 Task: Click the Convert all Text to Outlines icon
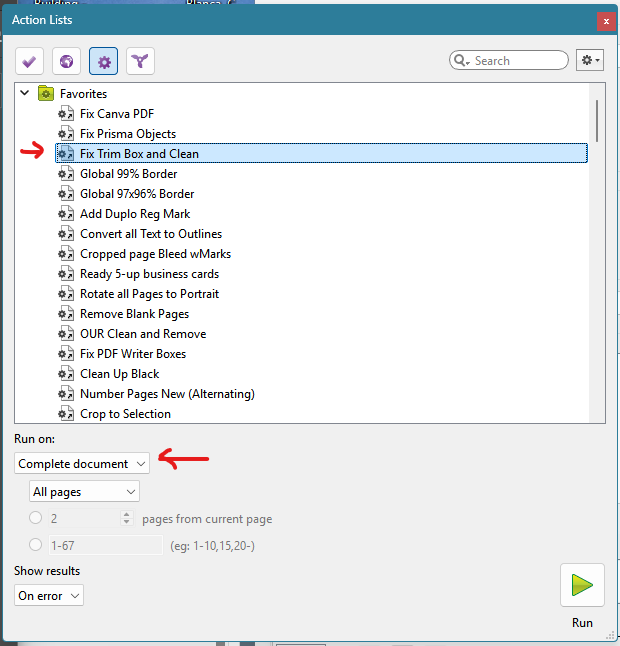(66, 233)
